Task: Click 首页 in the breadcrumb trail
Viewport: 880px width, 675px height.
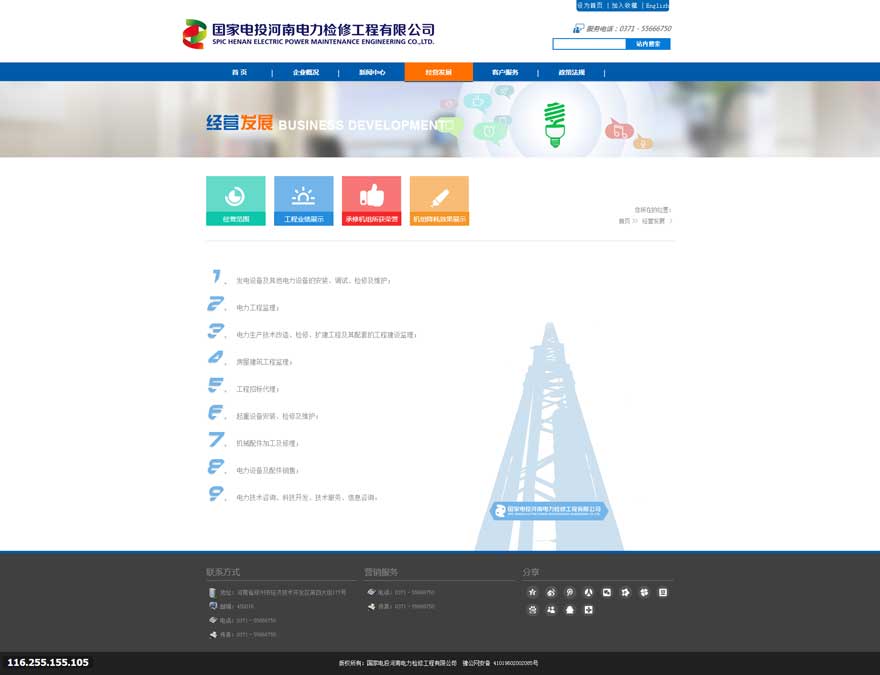Action: 624,221
